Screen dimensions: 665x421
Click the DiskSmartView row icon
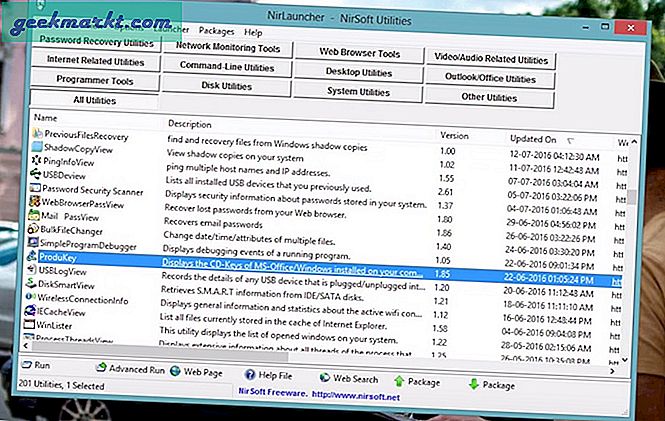pyautogui.click(x=31, y=283)
